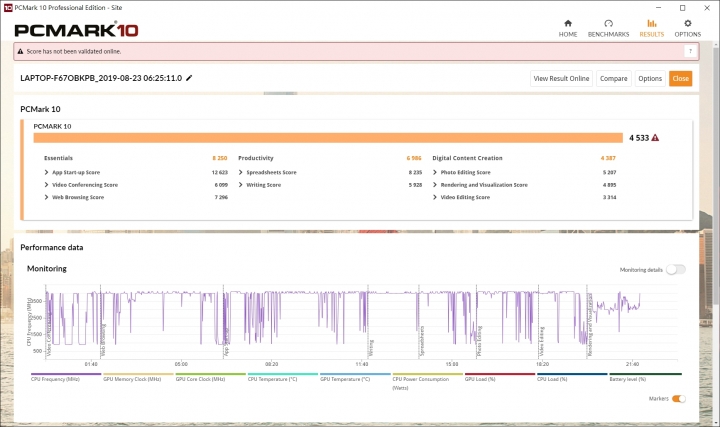Click the Web Browsing marker in chart
Image resolution: width=720 pixels, height=427 pixels.
[x=103, y=341]
